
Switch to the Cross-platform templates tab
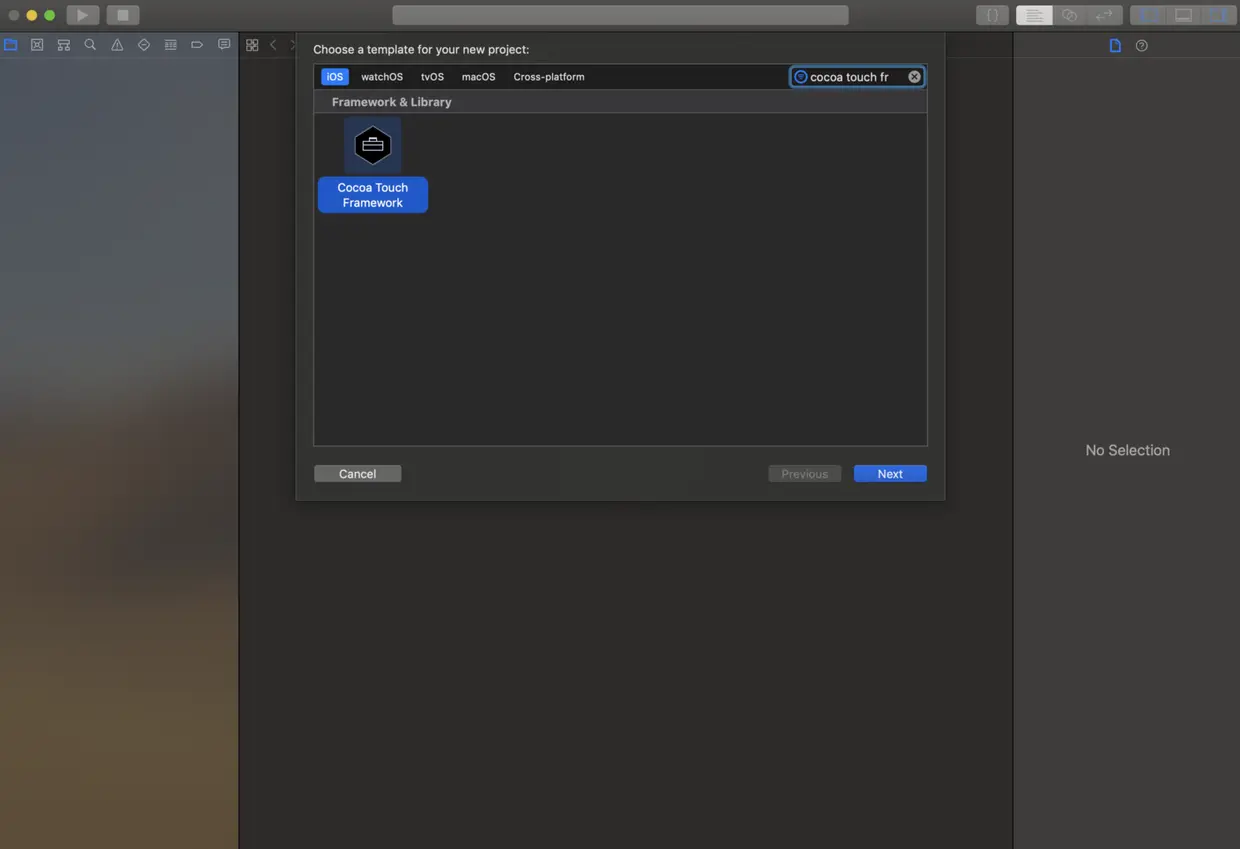549,76
